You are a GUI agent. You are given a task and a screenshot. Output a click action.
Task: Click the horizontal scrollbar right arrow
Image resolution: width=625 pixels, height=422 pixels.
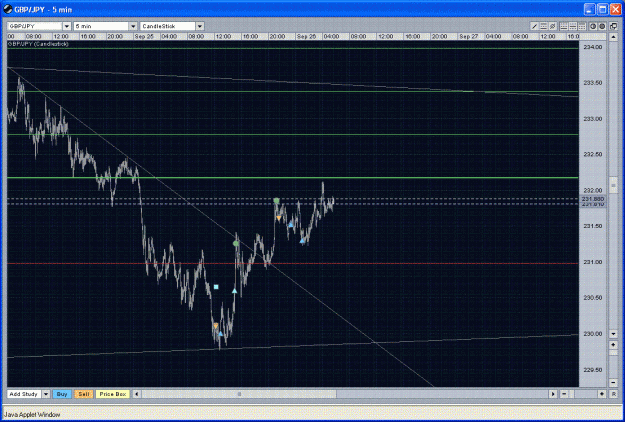pos(553,394)
